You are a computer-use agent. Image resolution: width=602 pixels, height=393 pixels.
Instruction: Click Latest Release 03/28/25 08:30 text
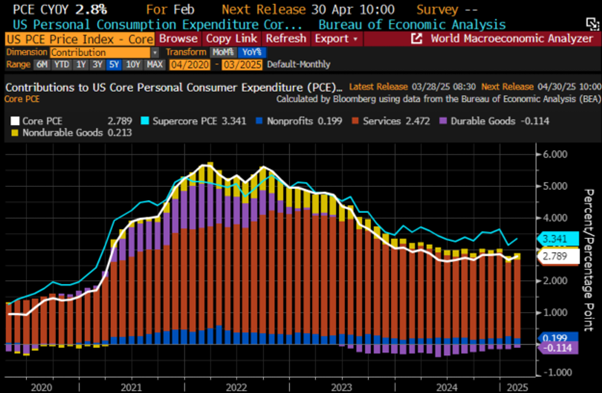pos(412,87)
